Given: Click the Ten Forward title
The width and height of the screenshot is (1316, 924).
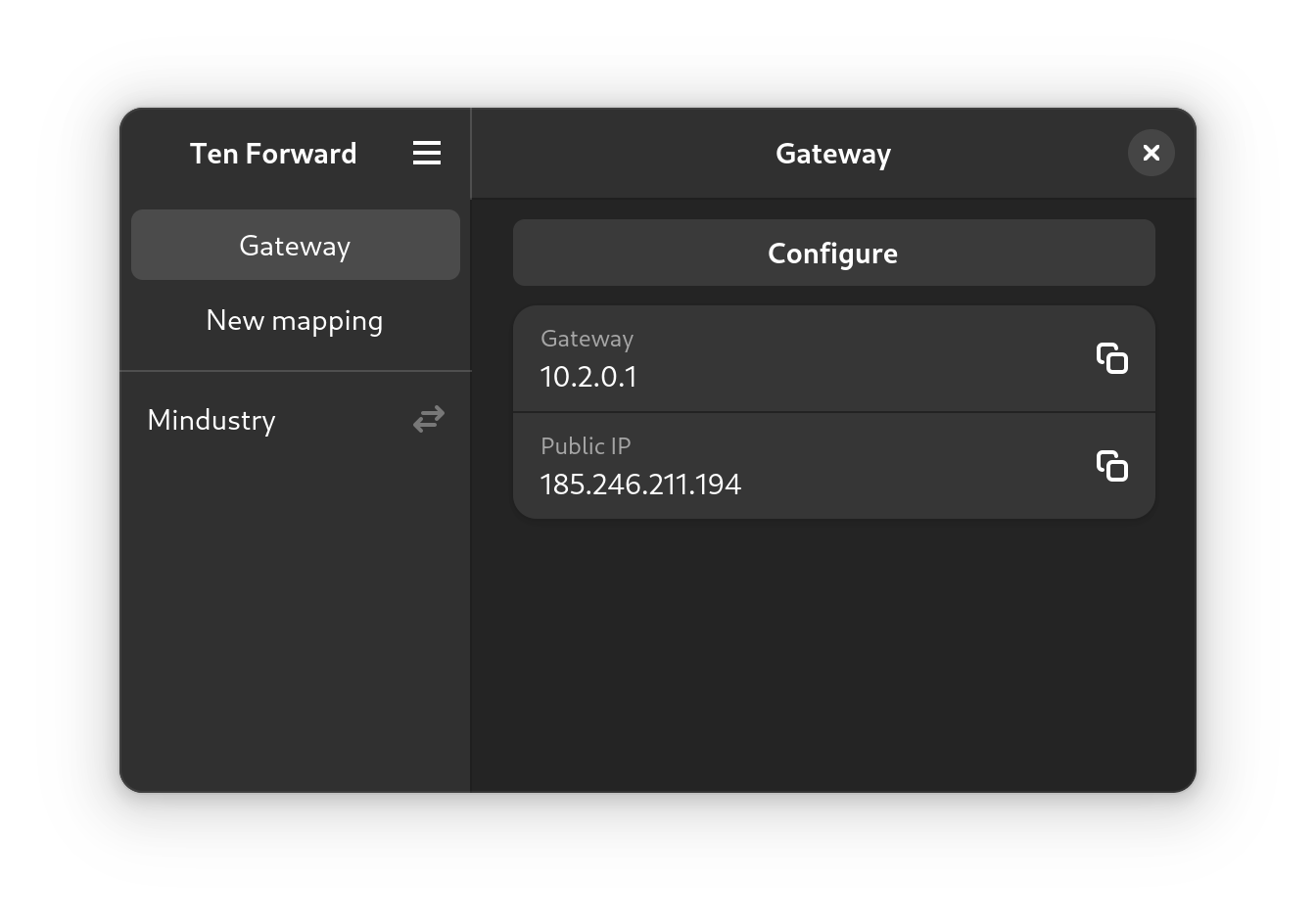Looking at the screenshot, I should tap(273, 154).
